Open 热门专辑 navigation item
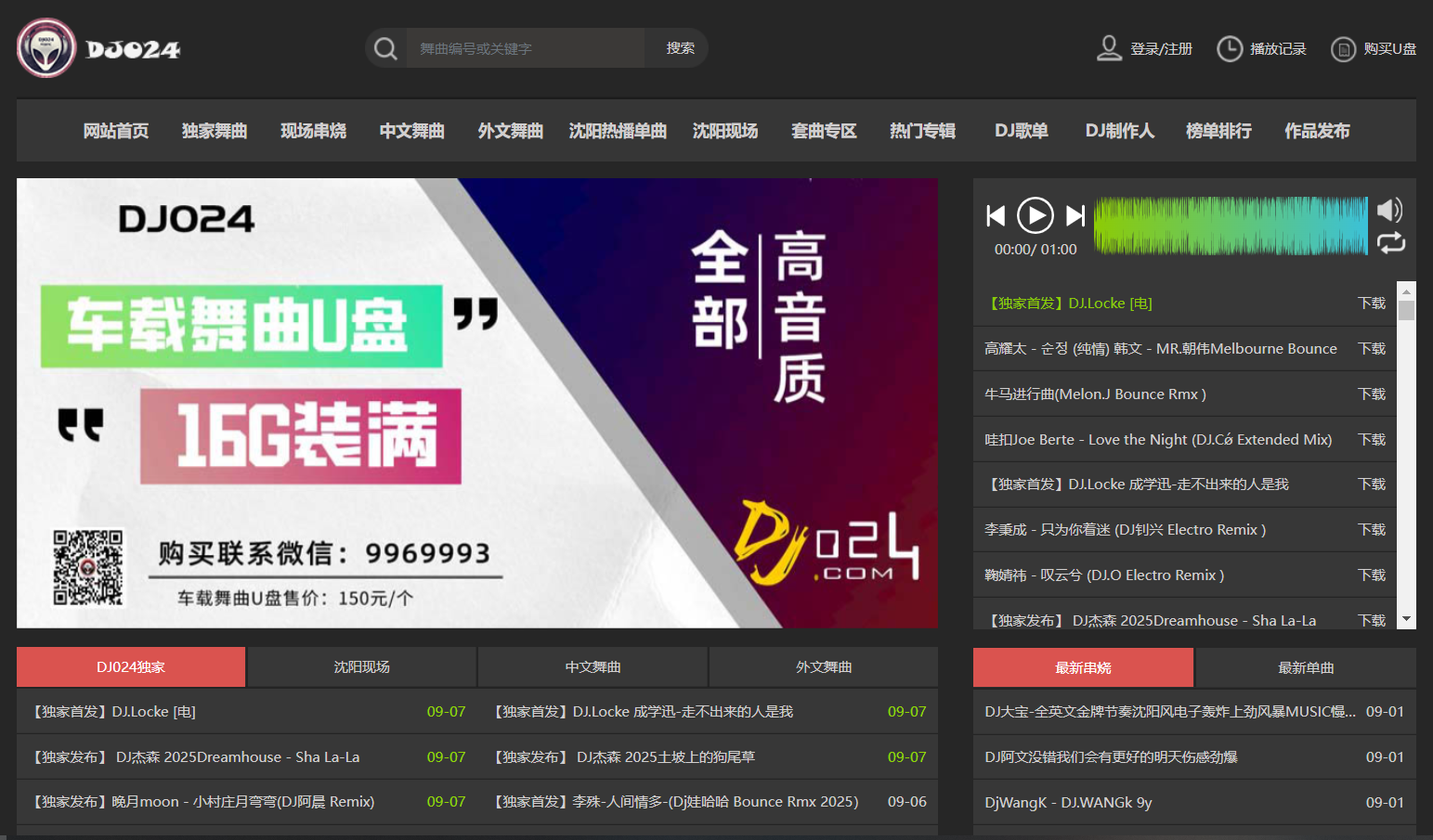Image resolution: width=1433 pixels, height=840 pixels. point(922,131)
